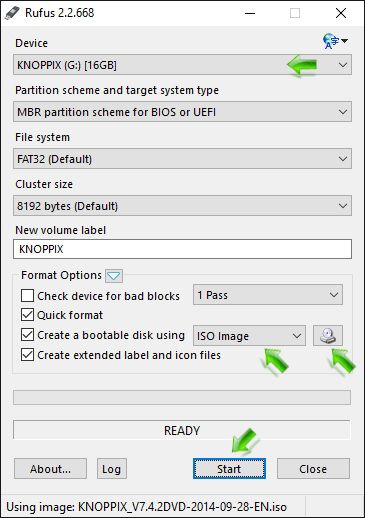Click the Rufus USB drive title icon

(x=12, y=13)
